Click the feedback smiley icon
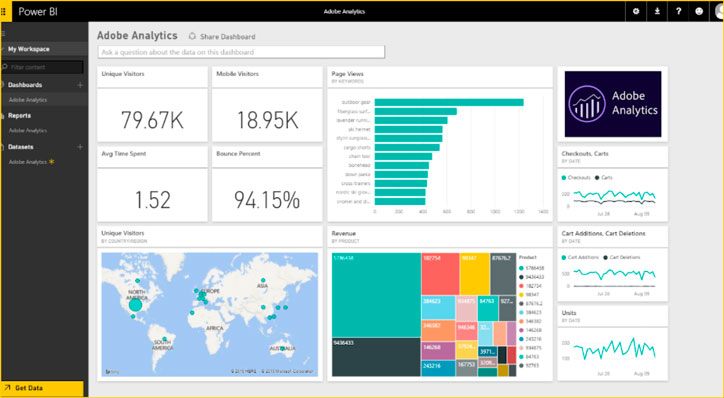Screen dimensions: 724x398 pyautogui.click(x=699, y=12)
